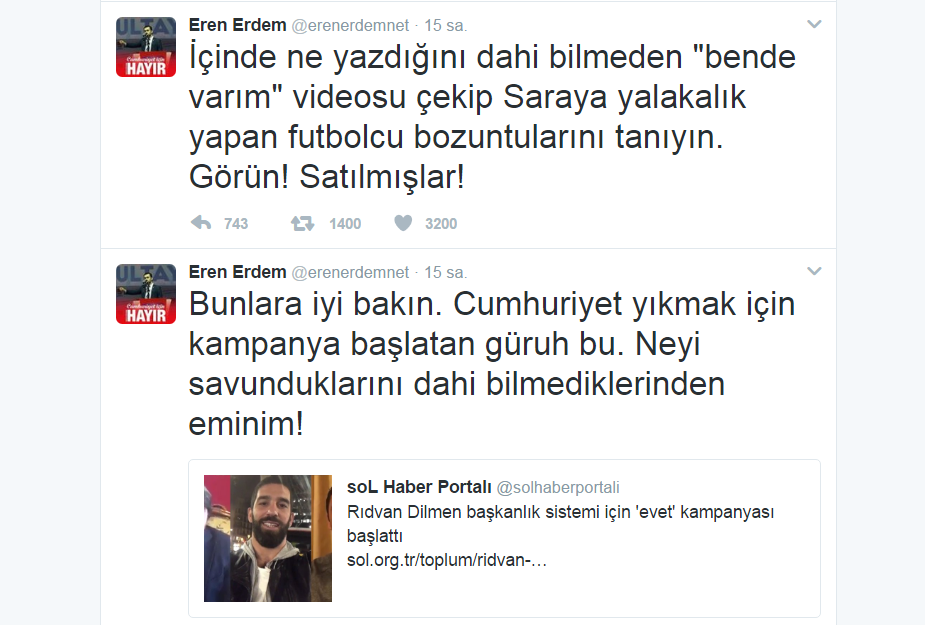This screenshot has width=925, height=625.
Task: Expand second tweet's chevron dropdown menu
Action: pos(814,271)
